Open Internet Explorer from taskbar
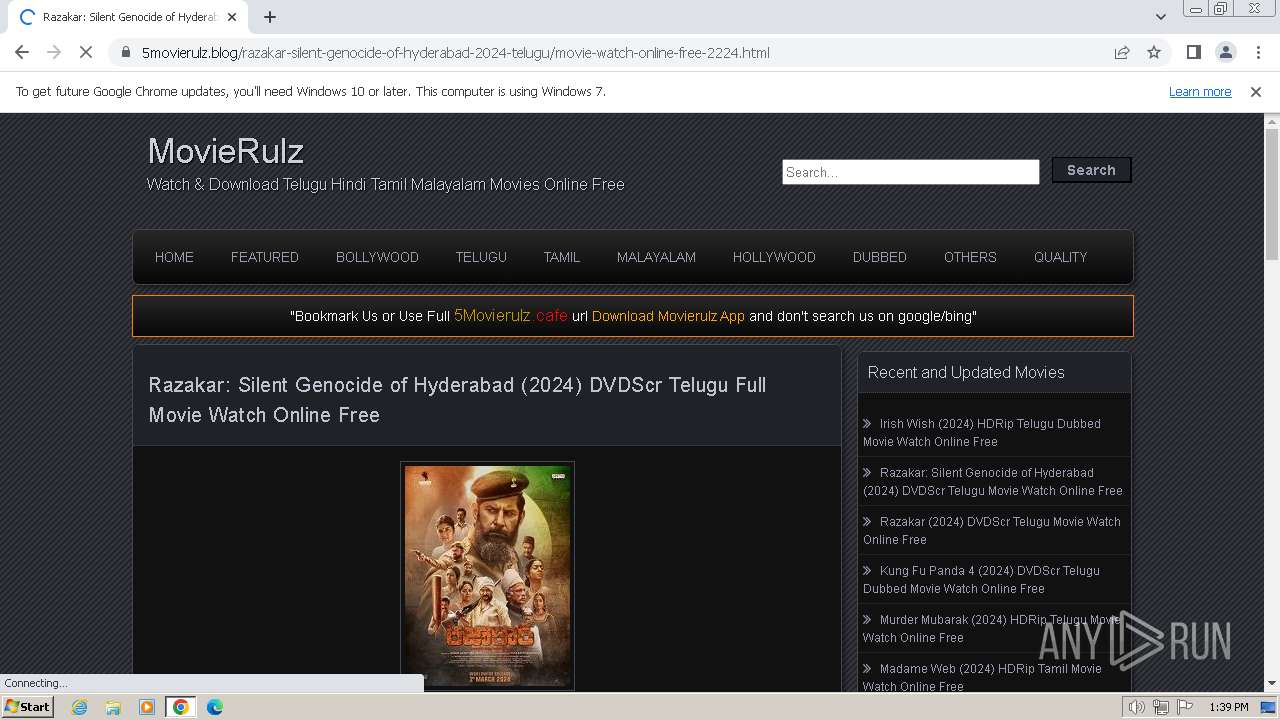This screenshot has height=720, width=1280. (x=80, y=707)
